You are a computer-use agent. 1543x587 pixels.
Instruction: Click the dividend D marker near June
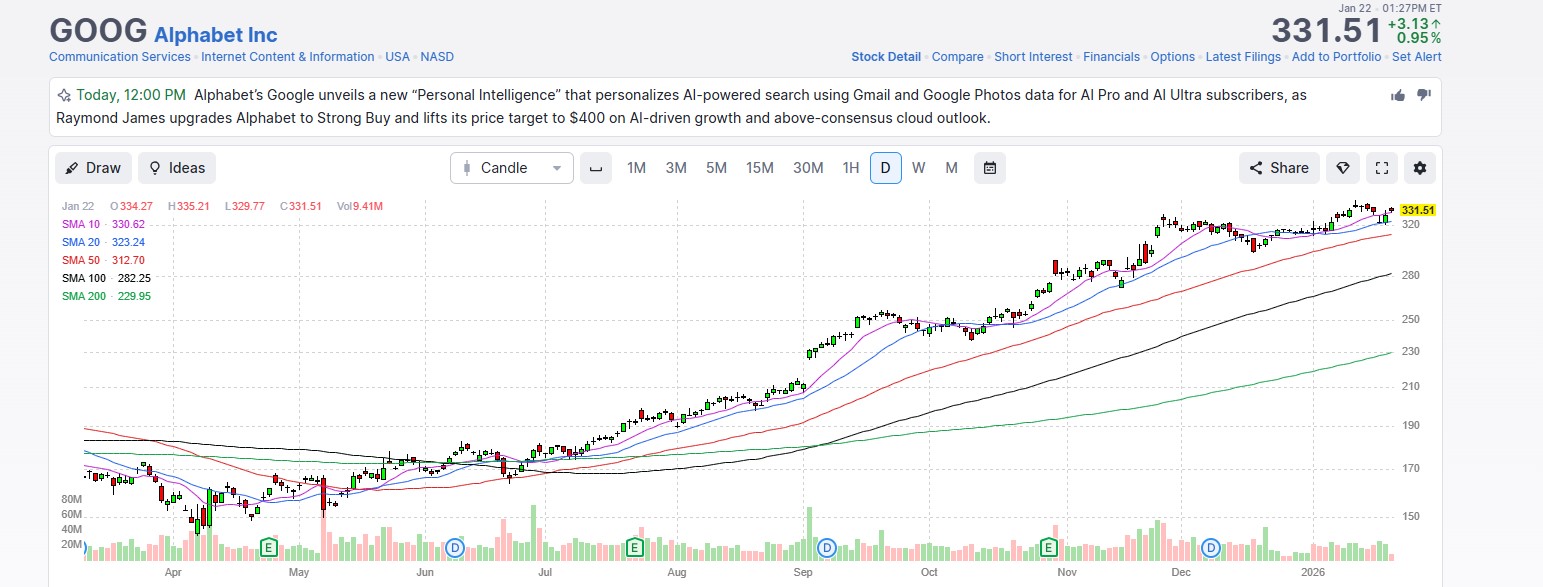(454, 547)
